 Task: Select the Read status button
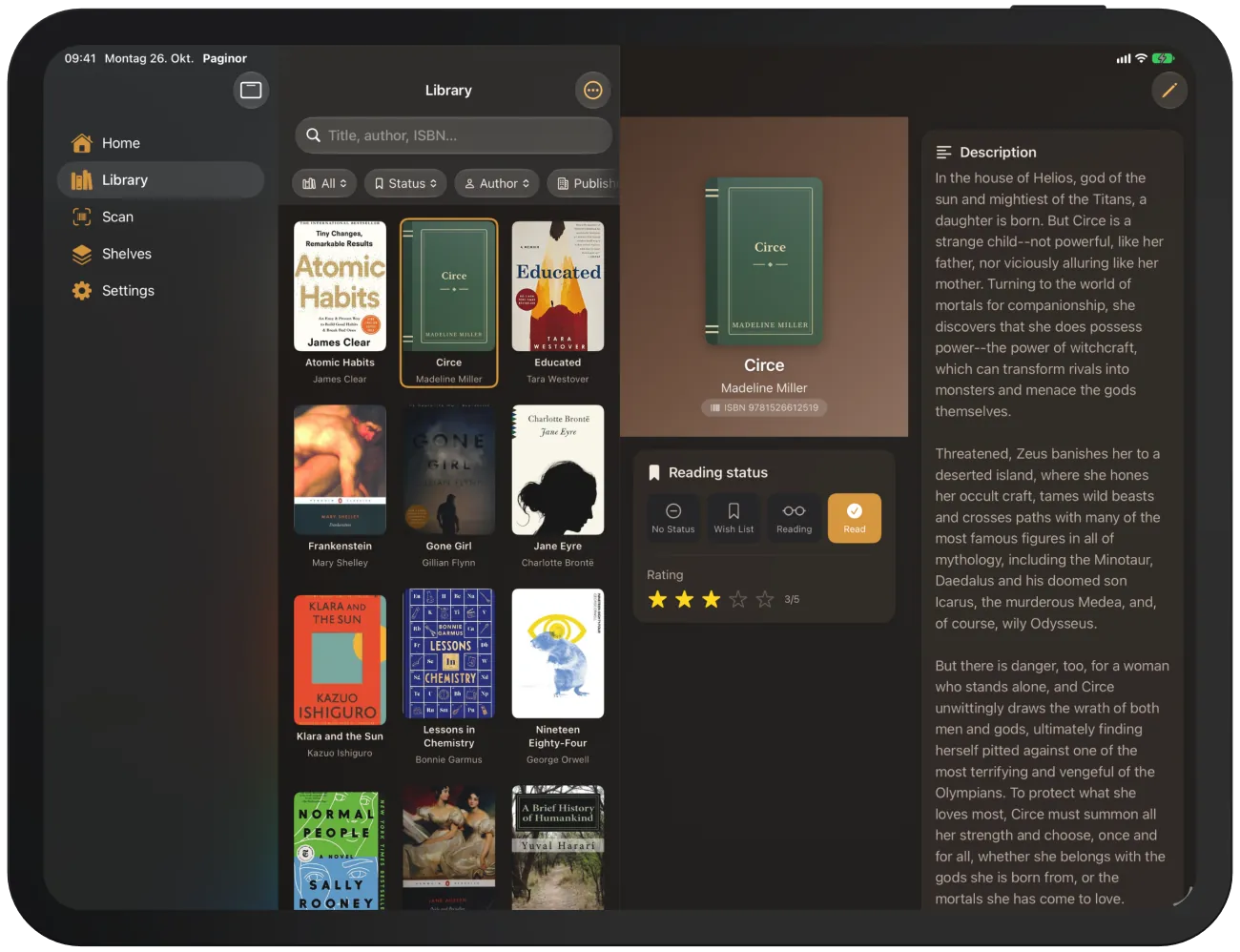[855, 518]
